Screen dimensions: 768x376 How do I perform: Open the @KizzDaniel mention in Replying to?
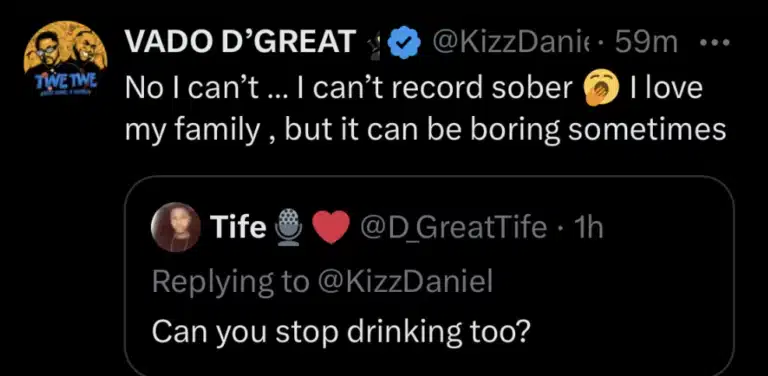(404, 281)
